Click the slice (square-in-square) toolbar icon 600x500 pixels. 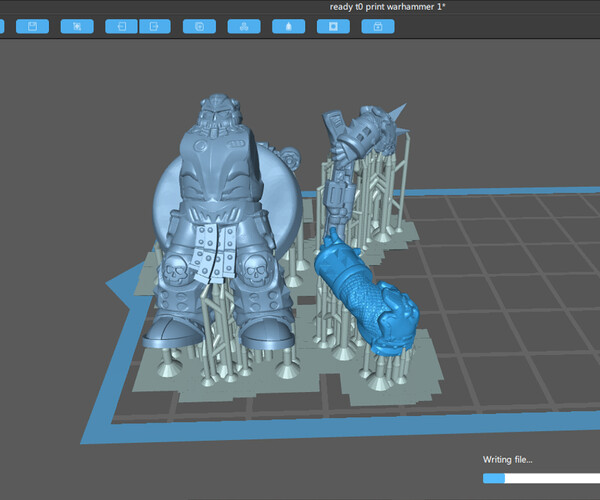pyautogui.click(x=333, y=26)
